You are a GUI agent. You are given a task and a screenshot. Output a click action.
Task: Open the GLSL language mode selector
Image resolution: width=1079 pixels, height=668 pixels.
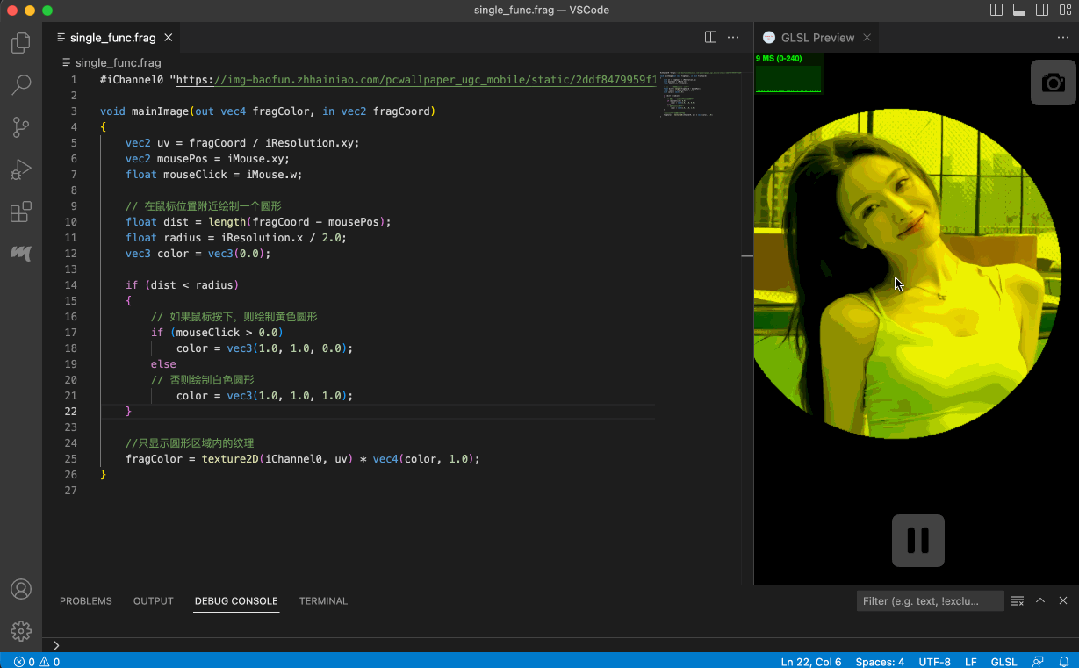click(x=1003, y=661)
